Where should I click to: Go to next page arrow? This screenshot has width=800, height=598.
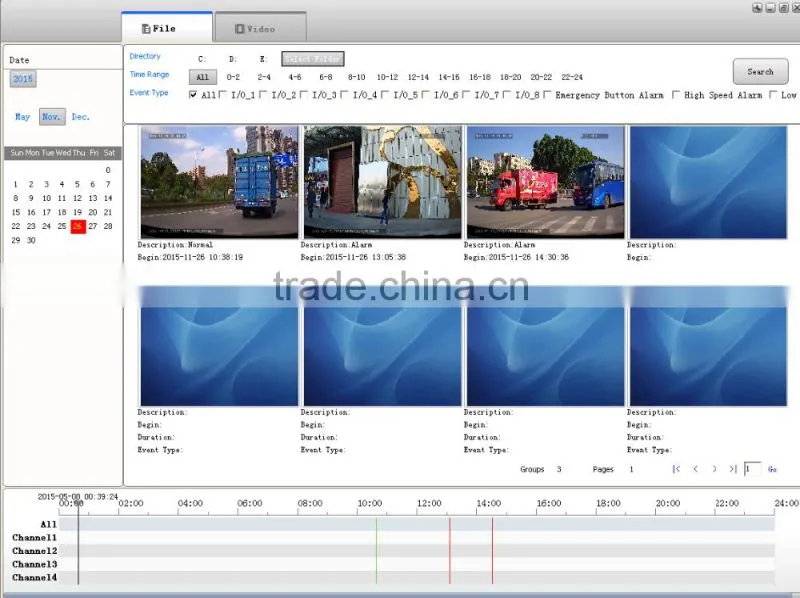[x=714, y=469]
